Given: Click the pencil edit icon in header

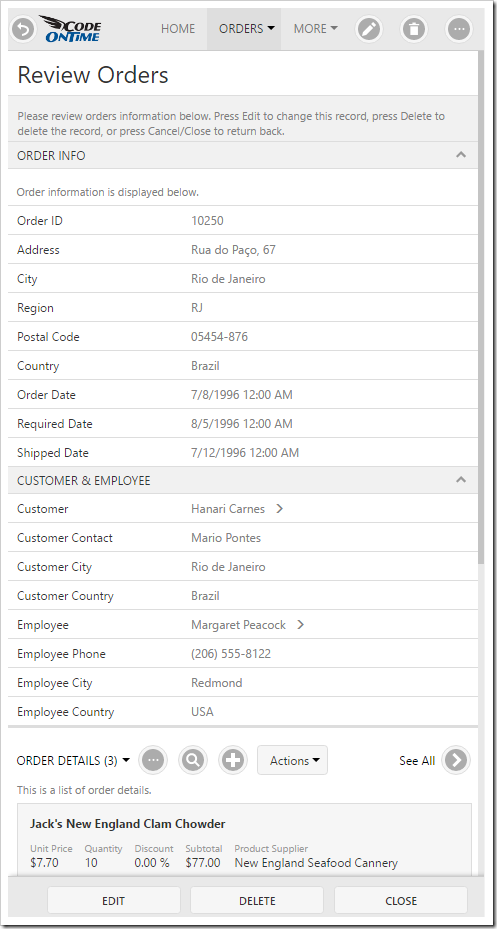Looking at the screenshot, I should click(x=369, y=28).
